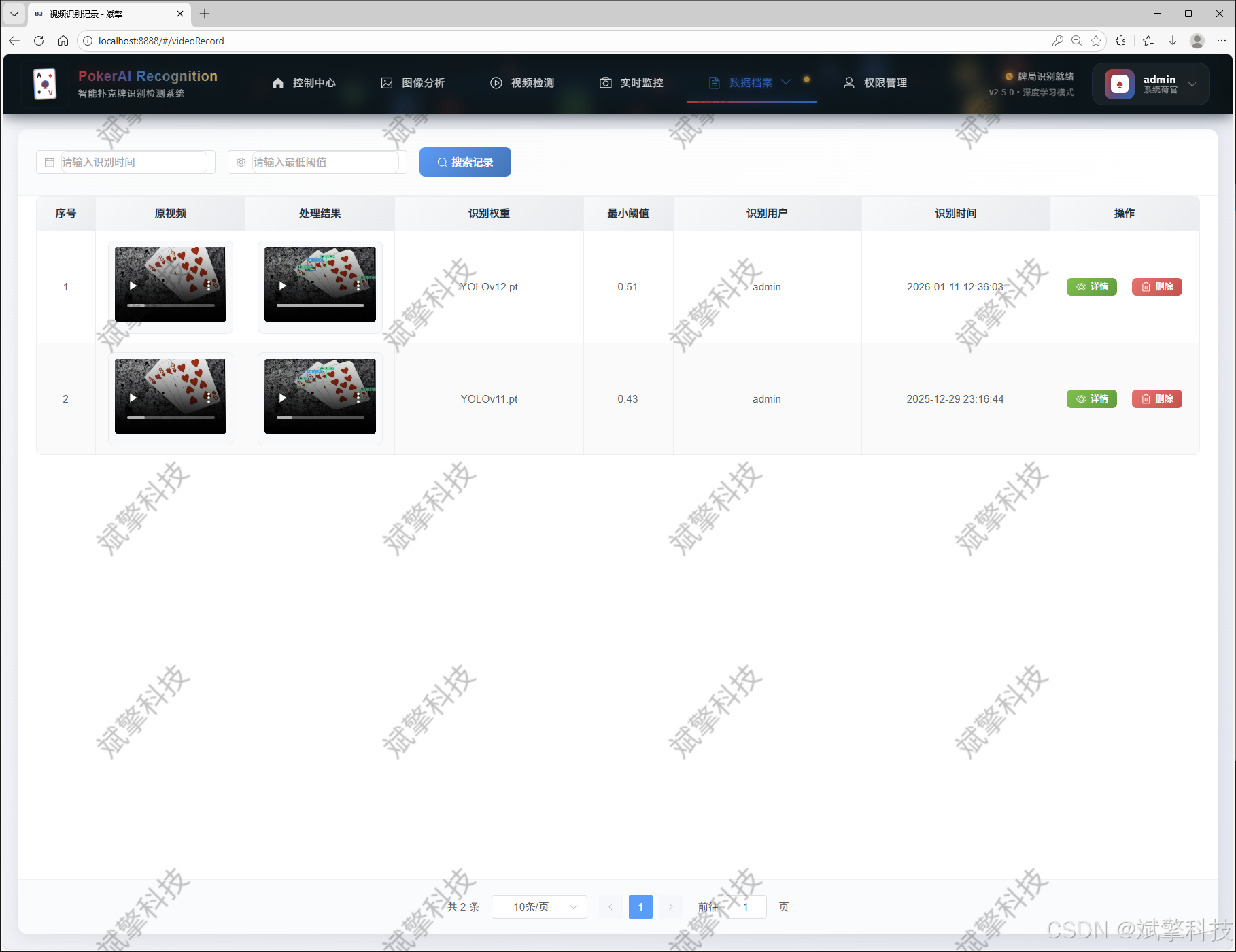The width and height of the screenshot is (1236, 952).
Task: Go to 视频检测 section
Action: [522, 83]
